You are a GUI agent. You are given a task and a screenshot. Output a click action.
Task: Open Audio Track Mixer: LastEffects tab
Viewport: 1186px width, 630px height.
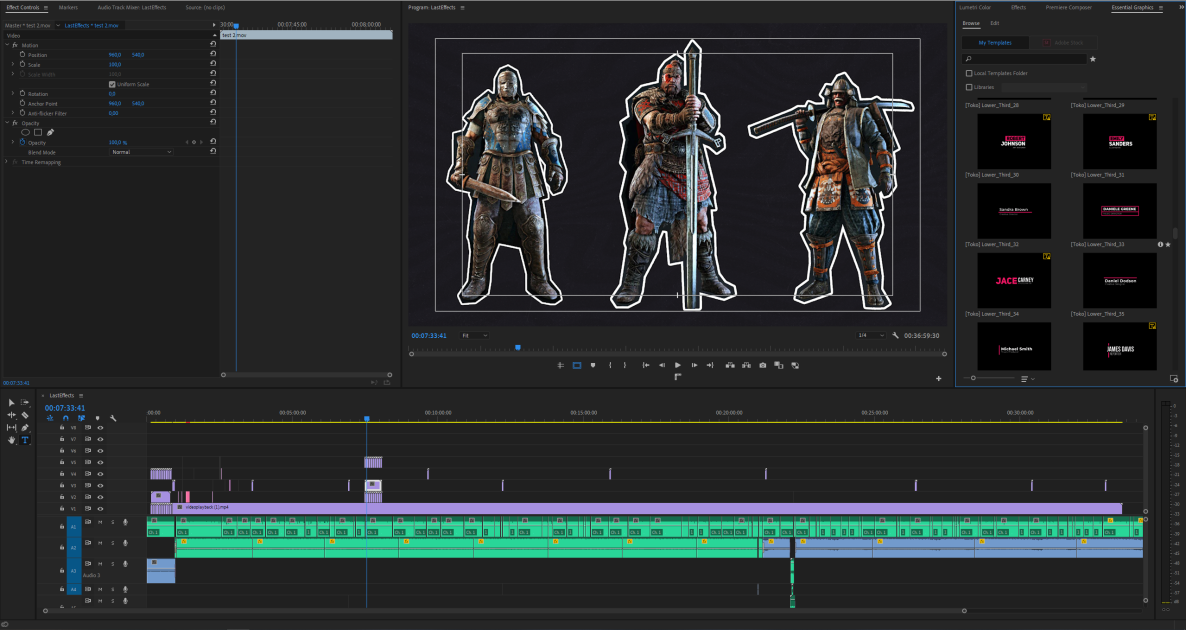coord(132,8)
